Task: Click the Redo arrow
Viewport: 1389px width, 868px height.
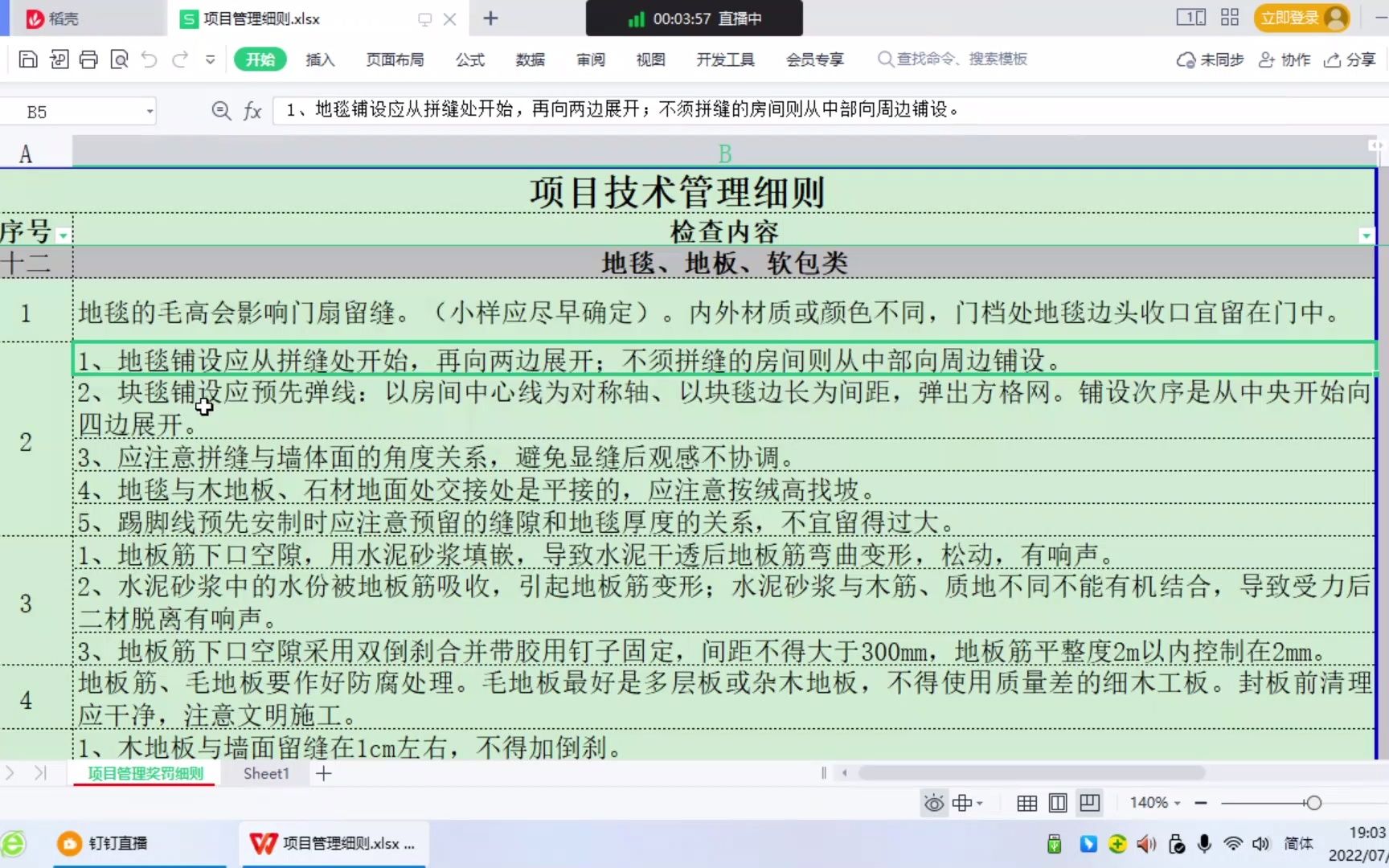Action: tap(180, 59)
